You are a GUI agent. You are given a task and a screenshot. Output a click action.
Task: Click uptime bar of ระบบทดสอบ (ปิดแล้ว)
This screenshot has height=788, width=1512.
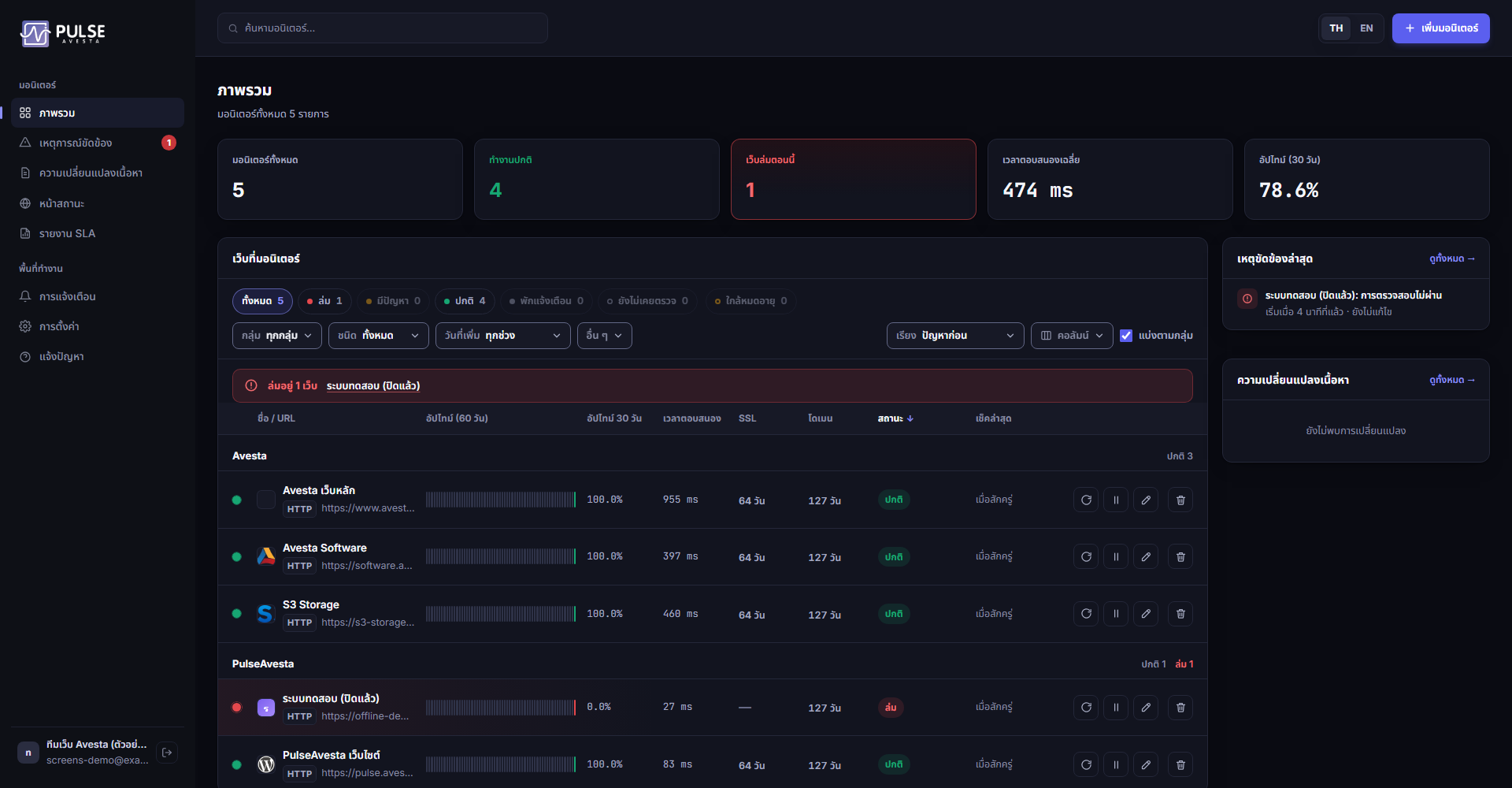click(501, 707)
